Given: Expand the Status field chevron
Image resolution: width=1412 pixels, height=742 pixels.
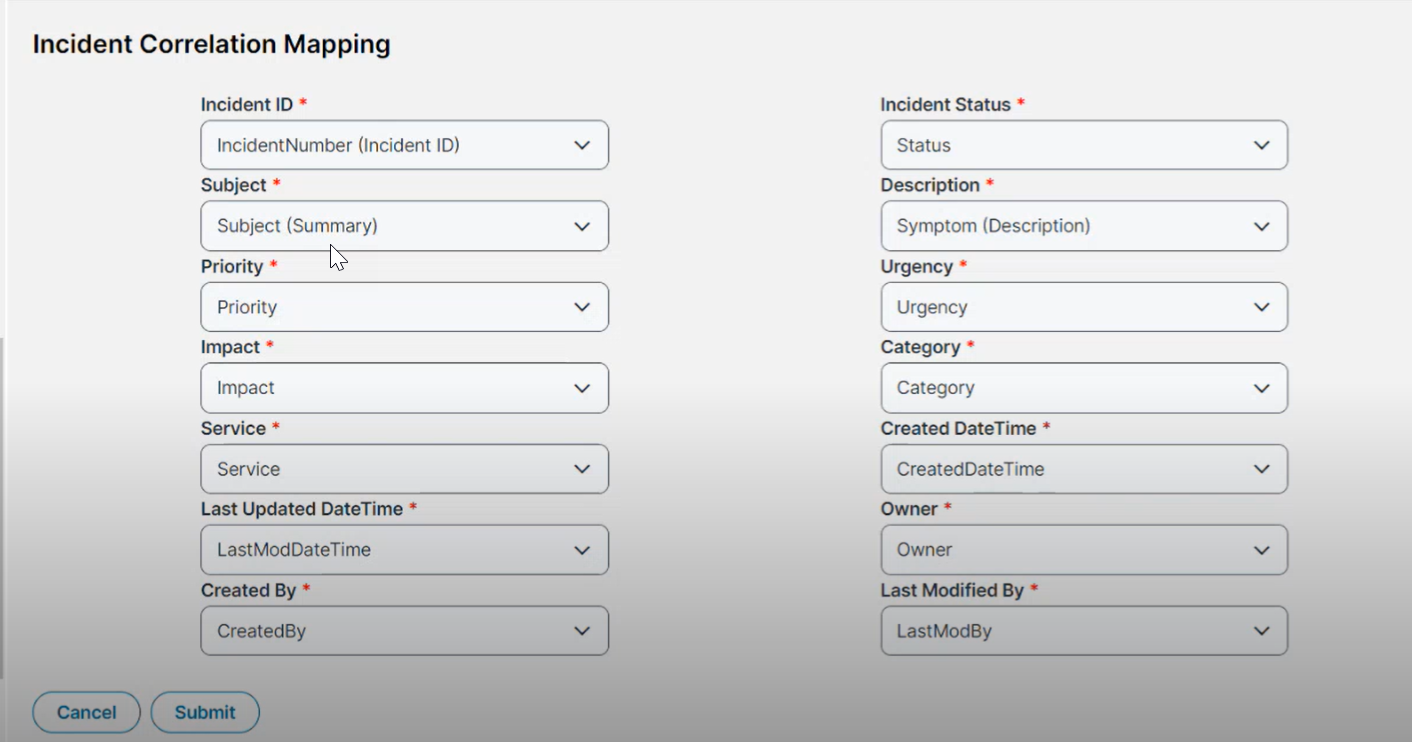Looking at the screenshot, I should [x=1262, y=144].
